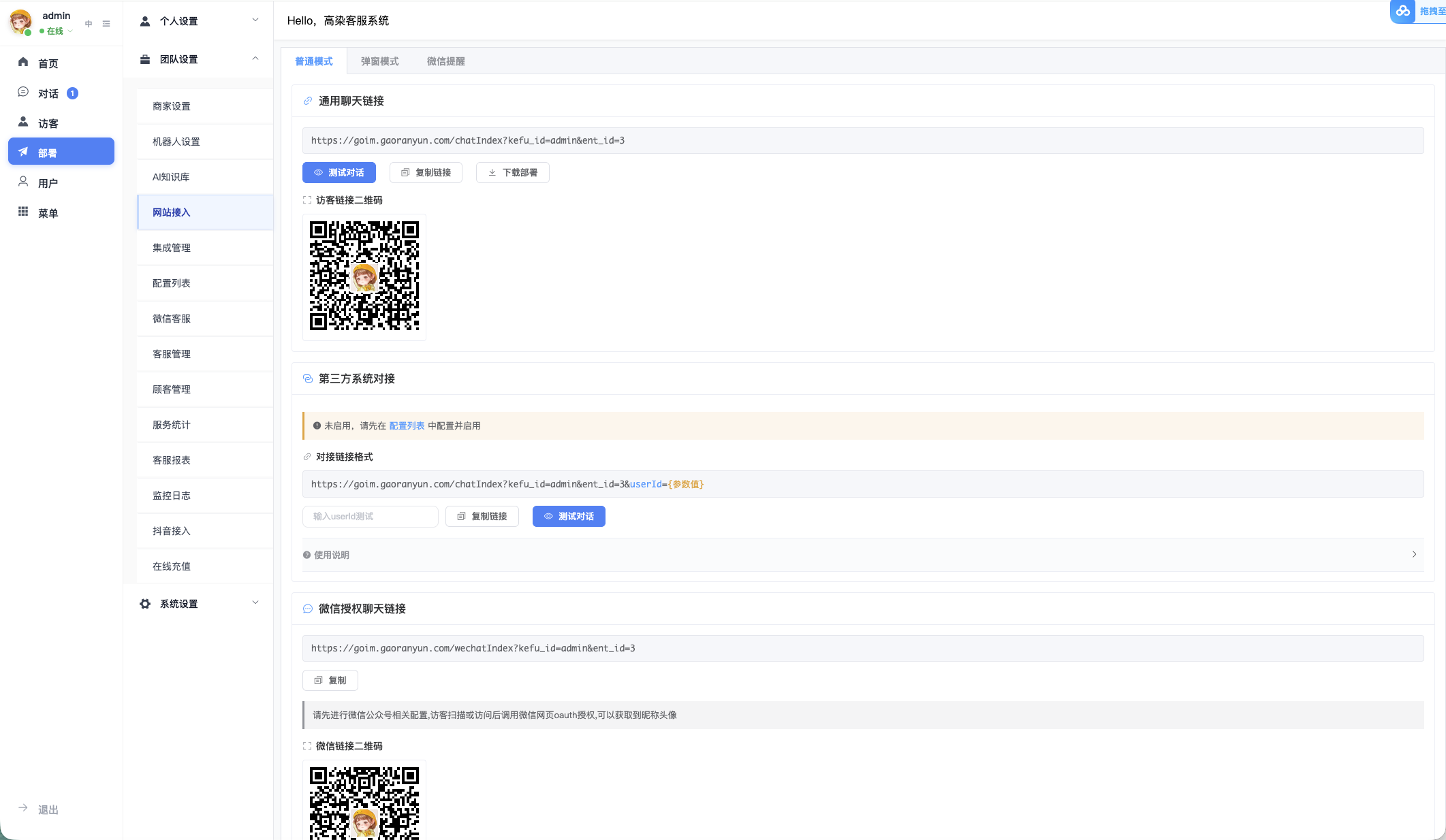Expand the 系统设置 section
This screenshot has width=1446, height=840.
tap(198, 603)
